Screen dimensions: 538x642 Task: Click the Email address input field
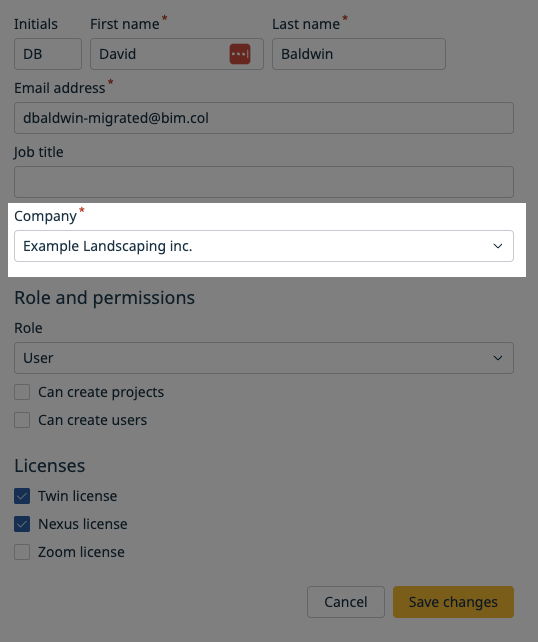[264, 118]
